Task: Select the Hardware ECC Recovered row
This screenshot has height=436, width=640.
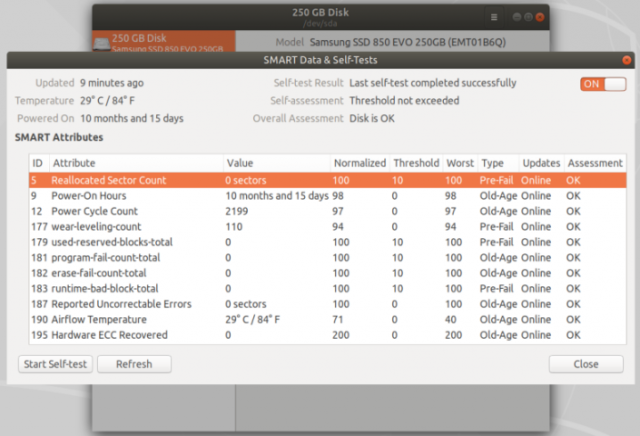Action: [110, 335]
